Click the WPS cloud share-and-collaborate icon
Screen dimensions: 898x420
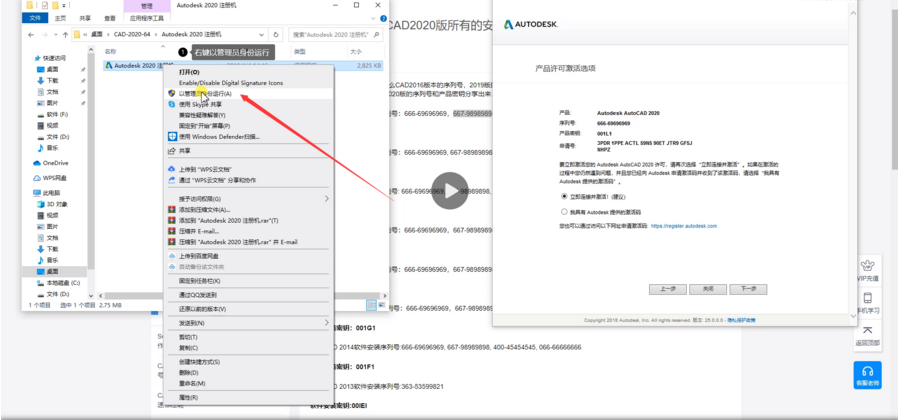171,180
